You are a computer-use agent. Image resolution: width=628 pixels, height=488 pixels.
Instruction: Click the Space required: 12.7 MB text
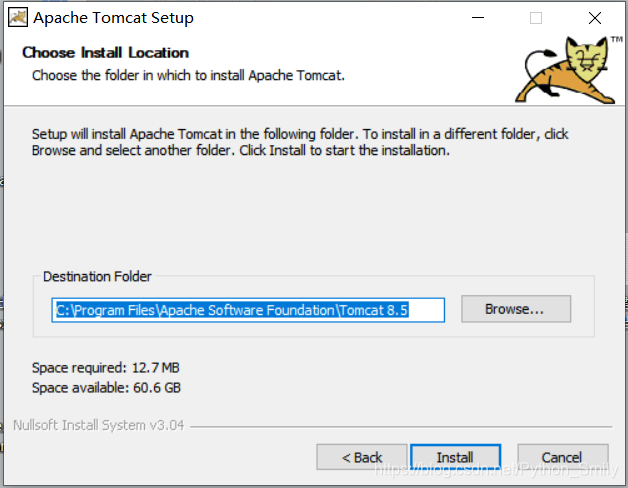coord(106,368)
